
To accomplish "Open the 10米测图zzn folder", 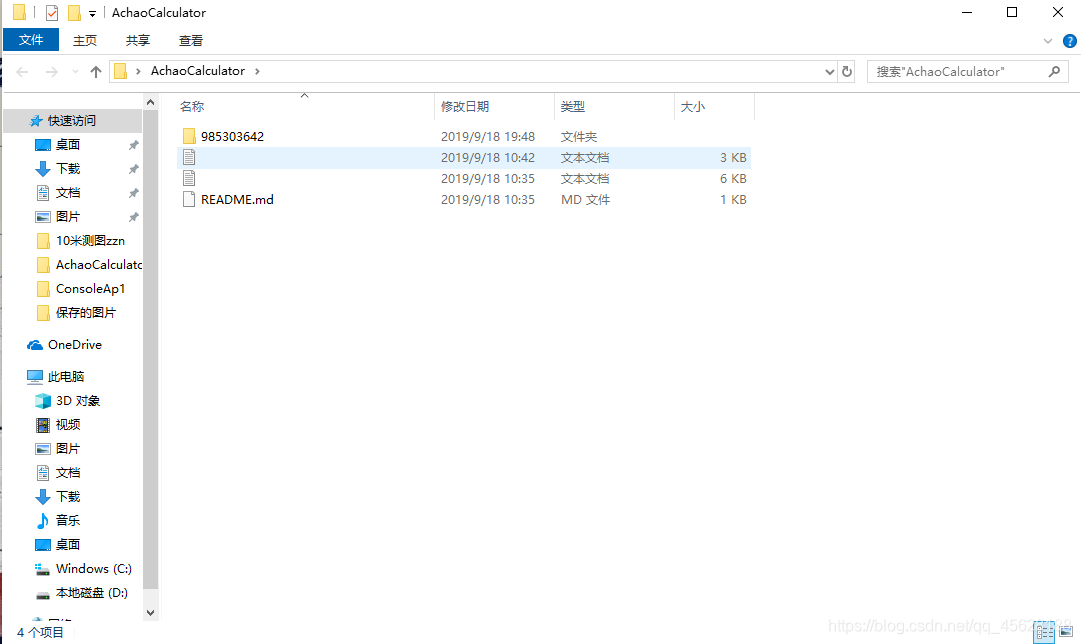I will 90,241.
